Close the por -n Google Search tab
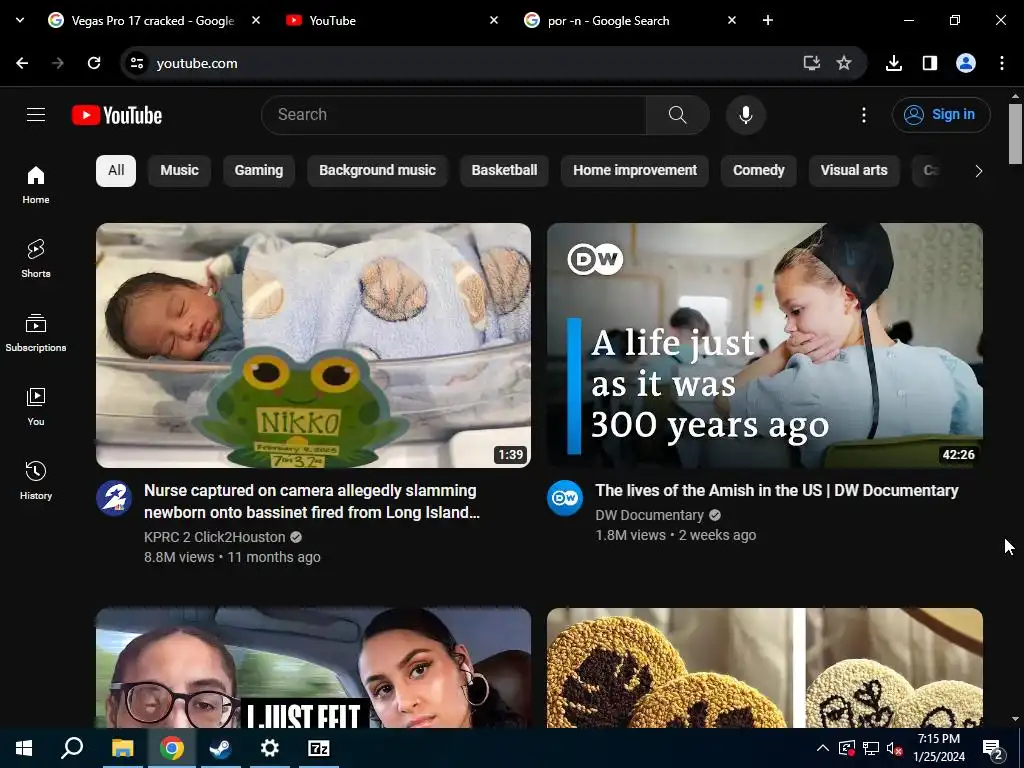 click(731, 20)
